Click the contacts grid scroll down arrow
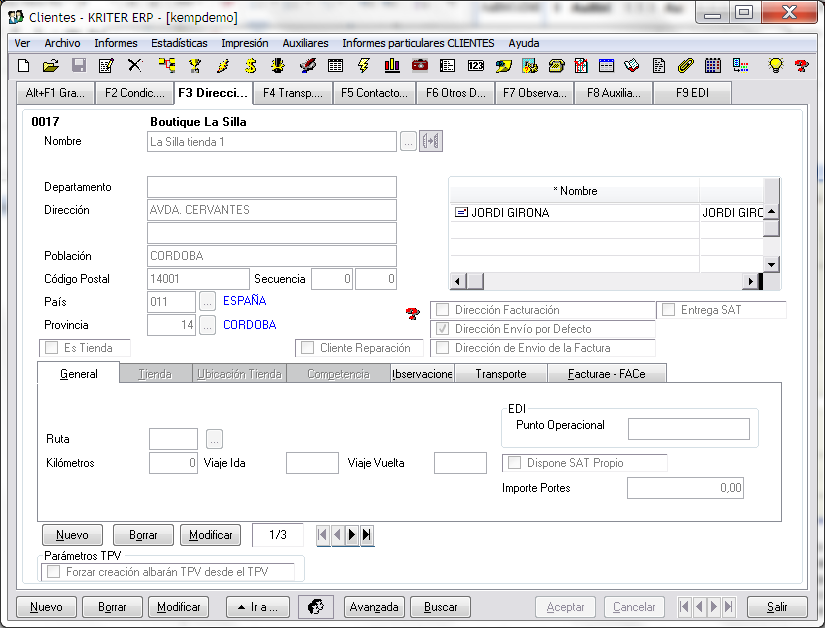Viewport: 825px width, 628px height. [x=771, y=264]
